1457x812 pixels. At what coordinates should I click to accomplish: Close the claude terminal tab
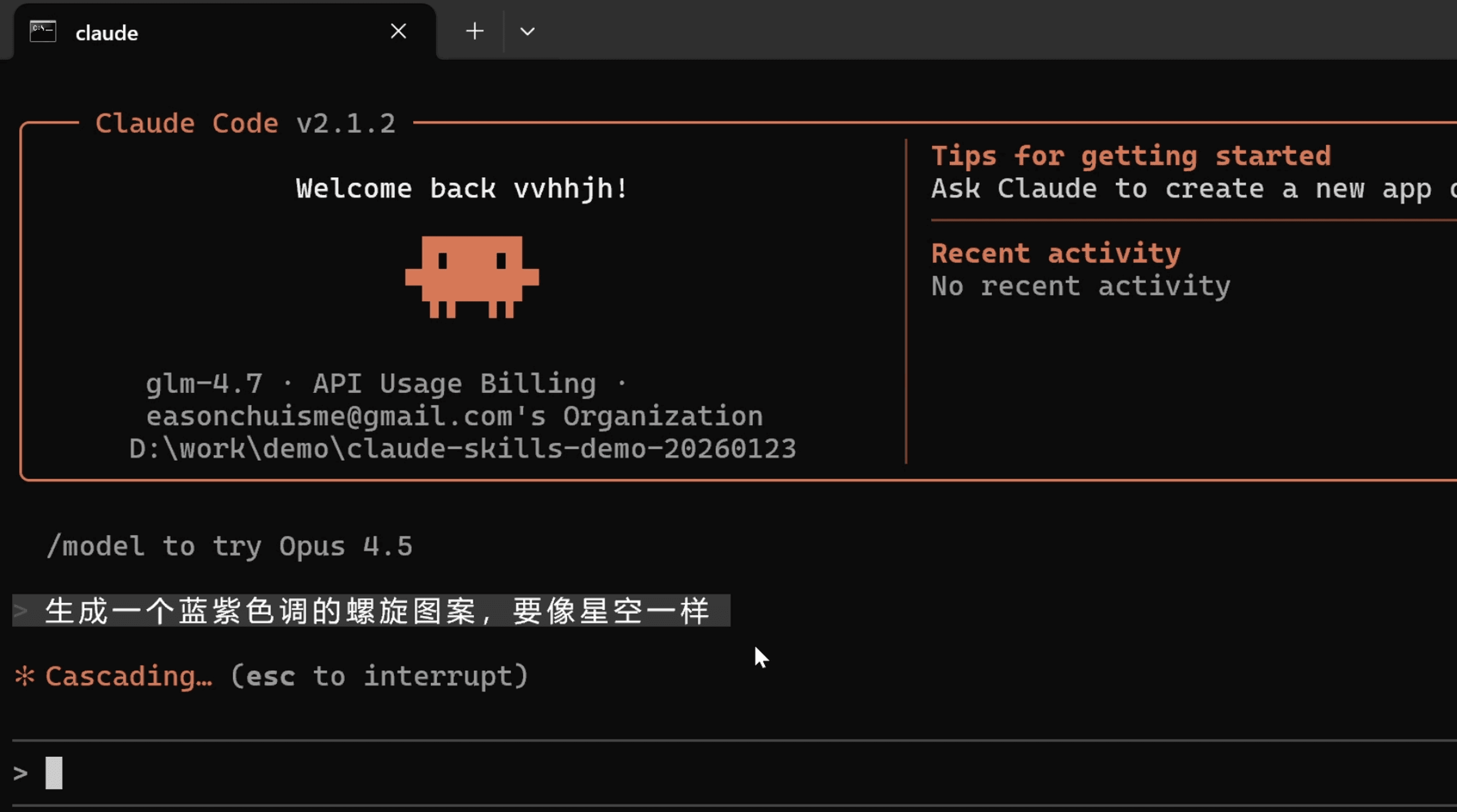pyautogui.click(x=398, y=32)
